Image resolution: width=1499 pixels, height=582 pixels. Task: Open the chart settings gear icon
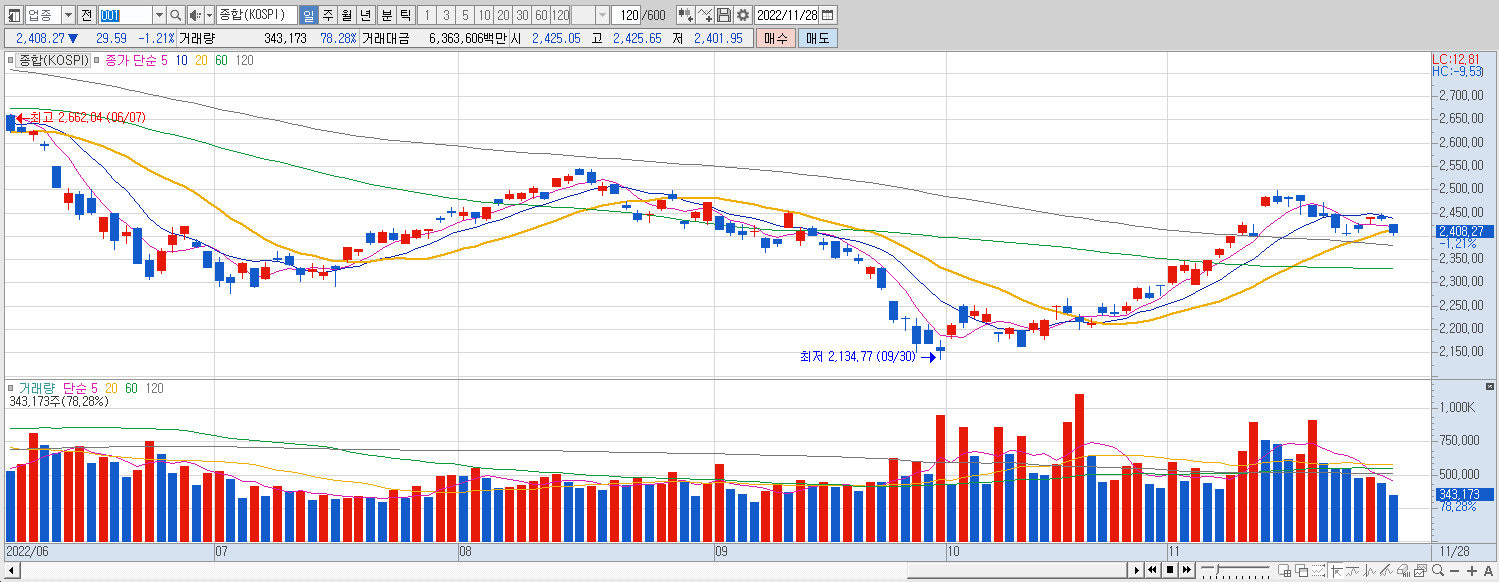tap(743, 16)
